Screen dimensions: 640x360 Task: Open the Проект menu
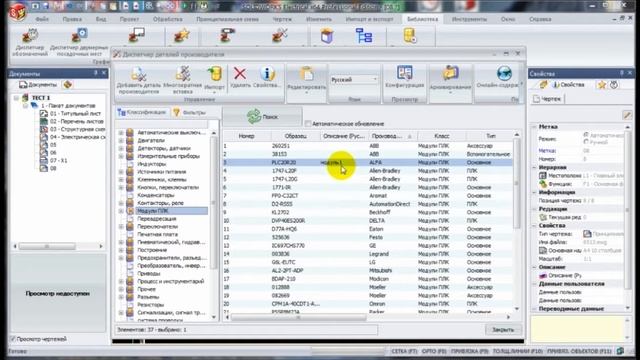tap(129, 19)
